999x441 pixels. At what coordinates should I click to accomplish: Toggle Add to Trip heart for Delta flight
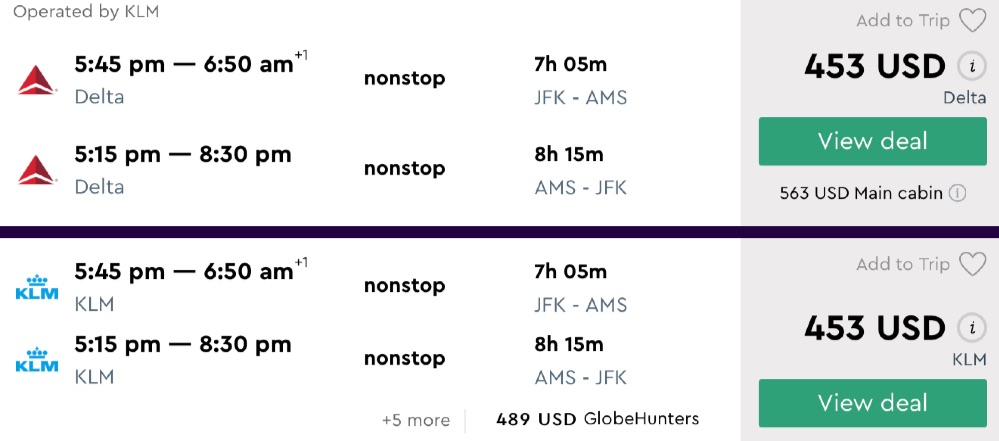pos(972,21)
